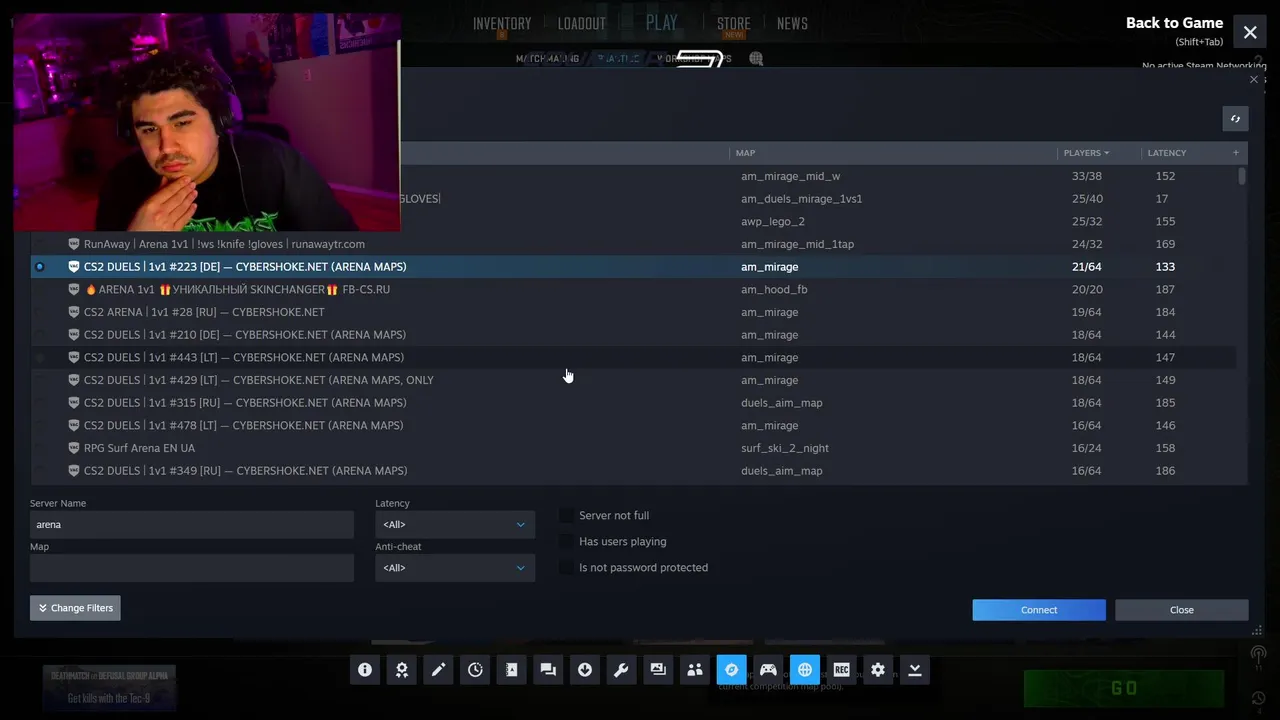Click the am_mirage_mid_1tap map cell
1280x720 pixels.
point(797,244)
